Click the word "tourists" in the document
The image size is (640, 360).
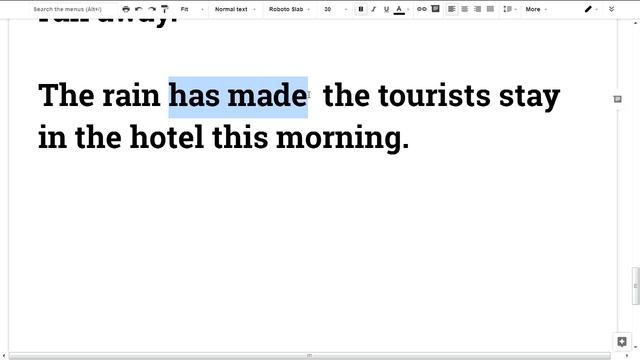point(434,96)
